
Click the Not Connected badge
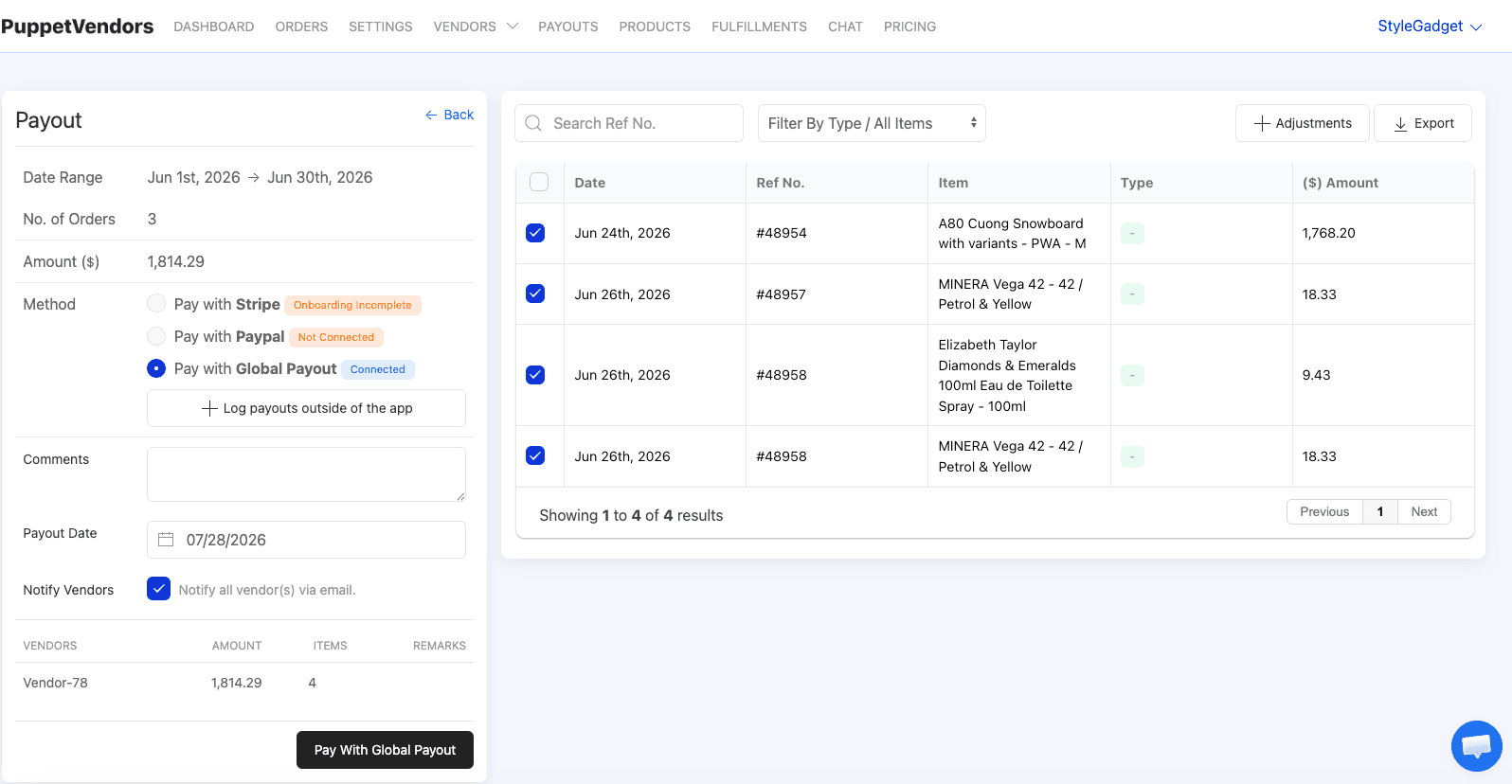(336, 337)
